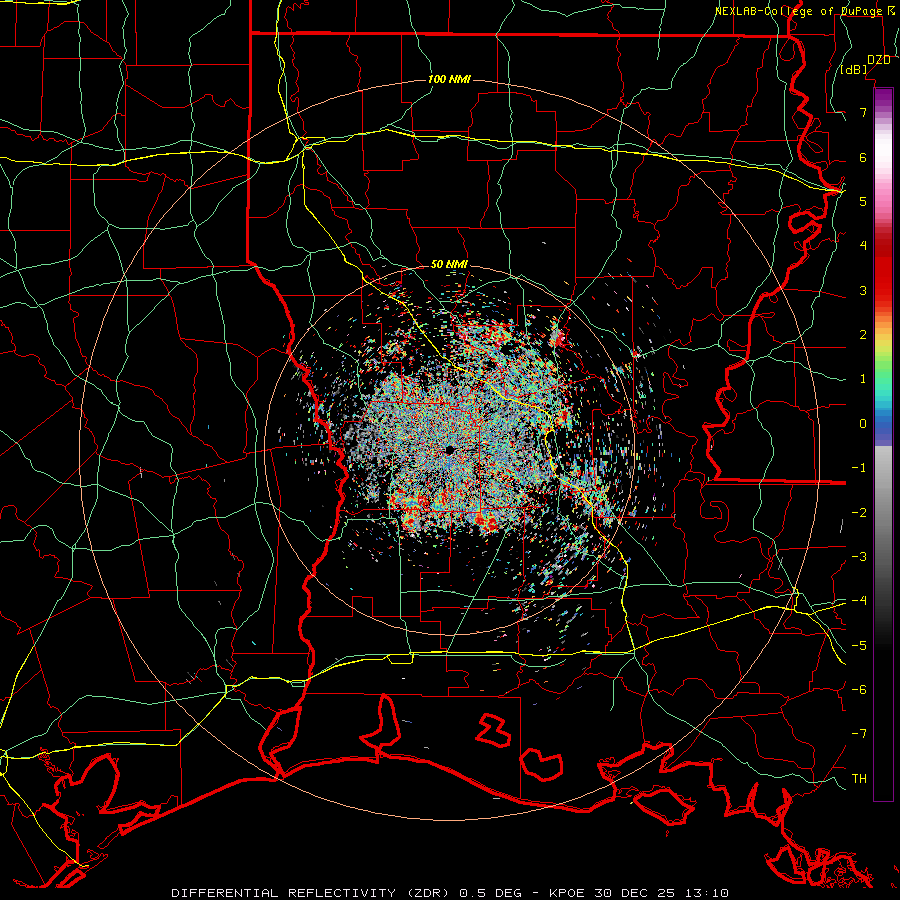Click the -7 dB value on color scale
Image resolution: width=900 pixels, height=900 pixels.
point(859,734)
